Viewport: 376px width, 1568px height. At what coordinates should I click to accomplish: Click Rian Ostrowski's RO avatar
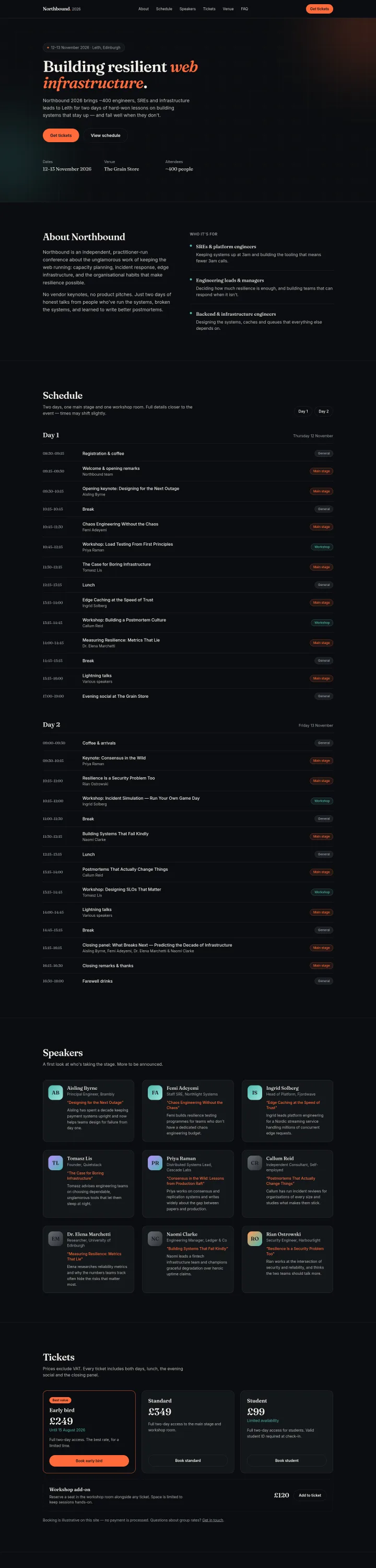click(x=254, y=1239)
